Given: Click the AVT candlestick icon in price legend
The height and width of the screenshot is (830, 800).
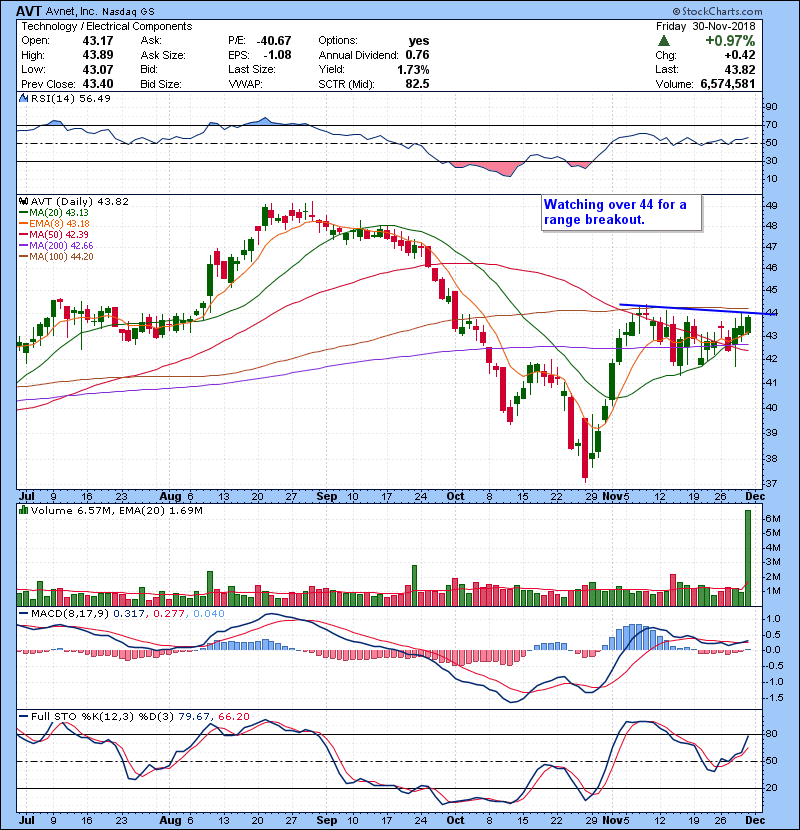Looking at the screenshot, I should click(x=23, y=201).
